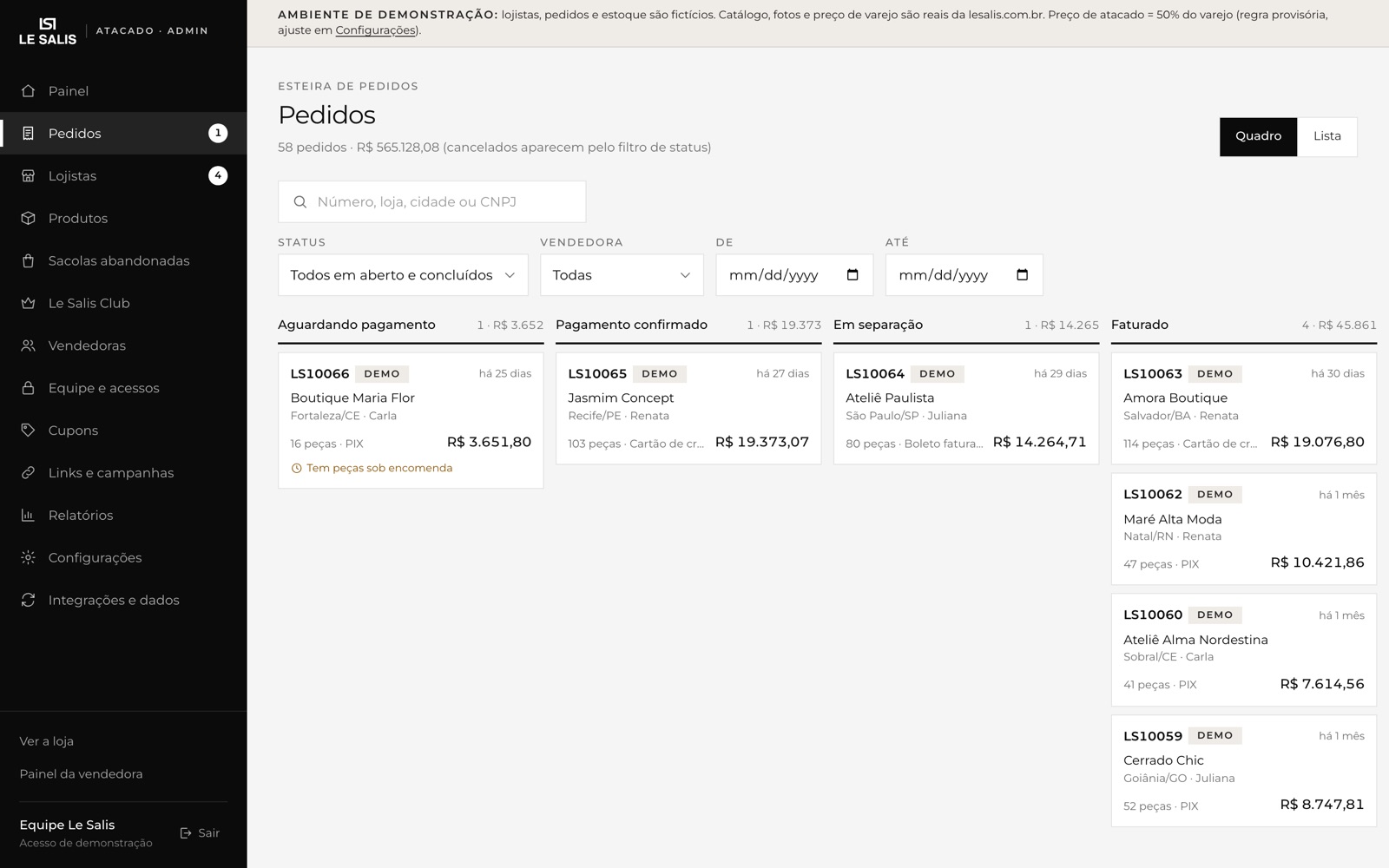Click the Links e campanhas chain icon

click(x=28, y=473)
